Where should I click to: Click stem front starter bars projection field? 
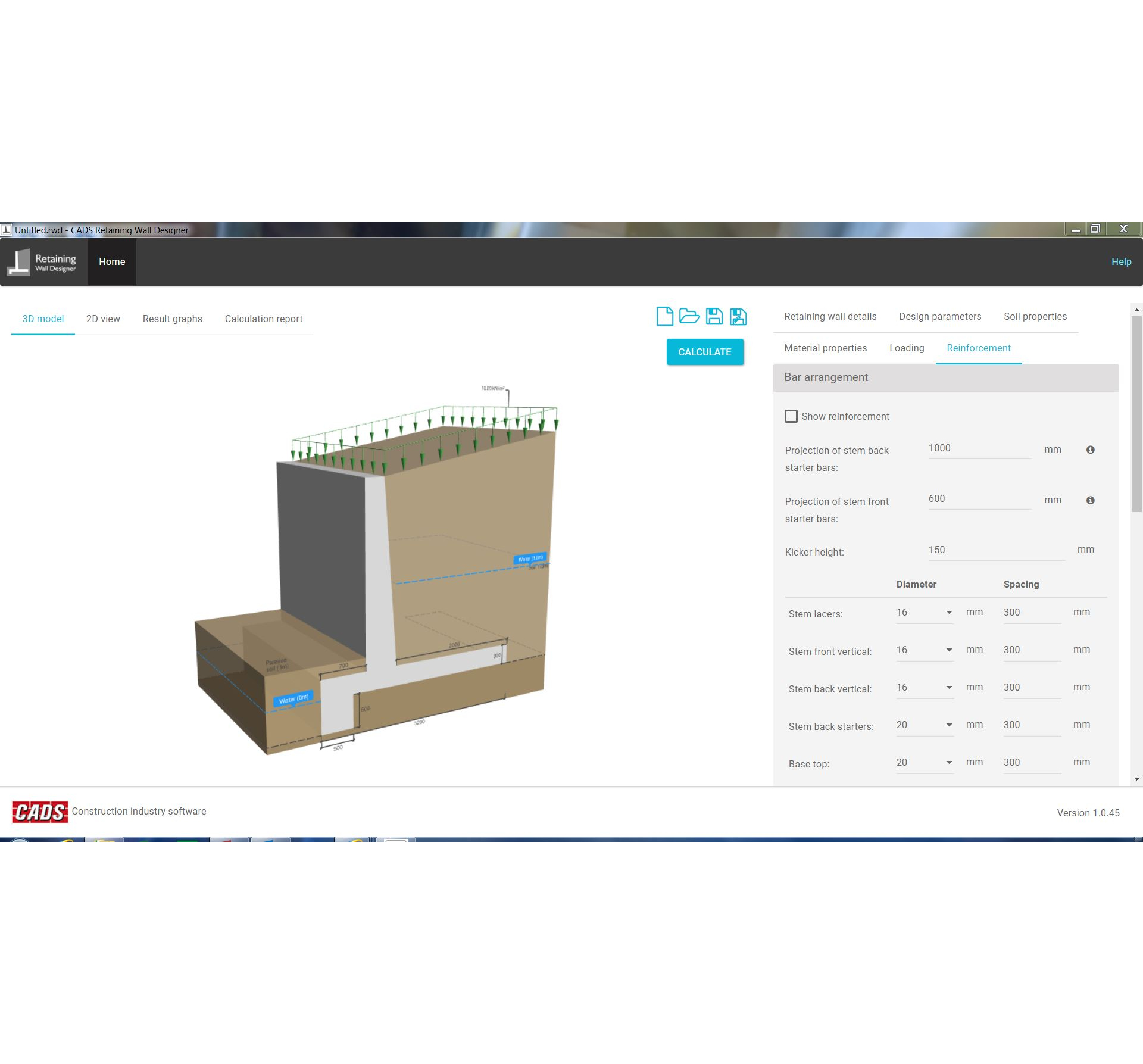[x=979, y=499]
